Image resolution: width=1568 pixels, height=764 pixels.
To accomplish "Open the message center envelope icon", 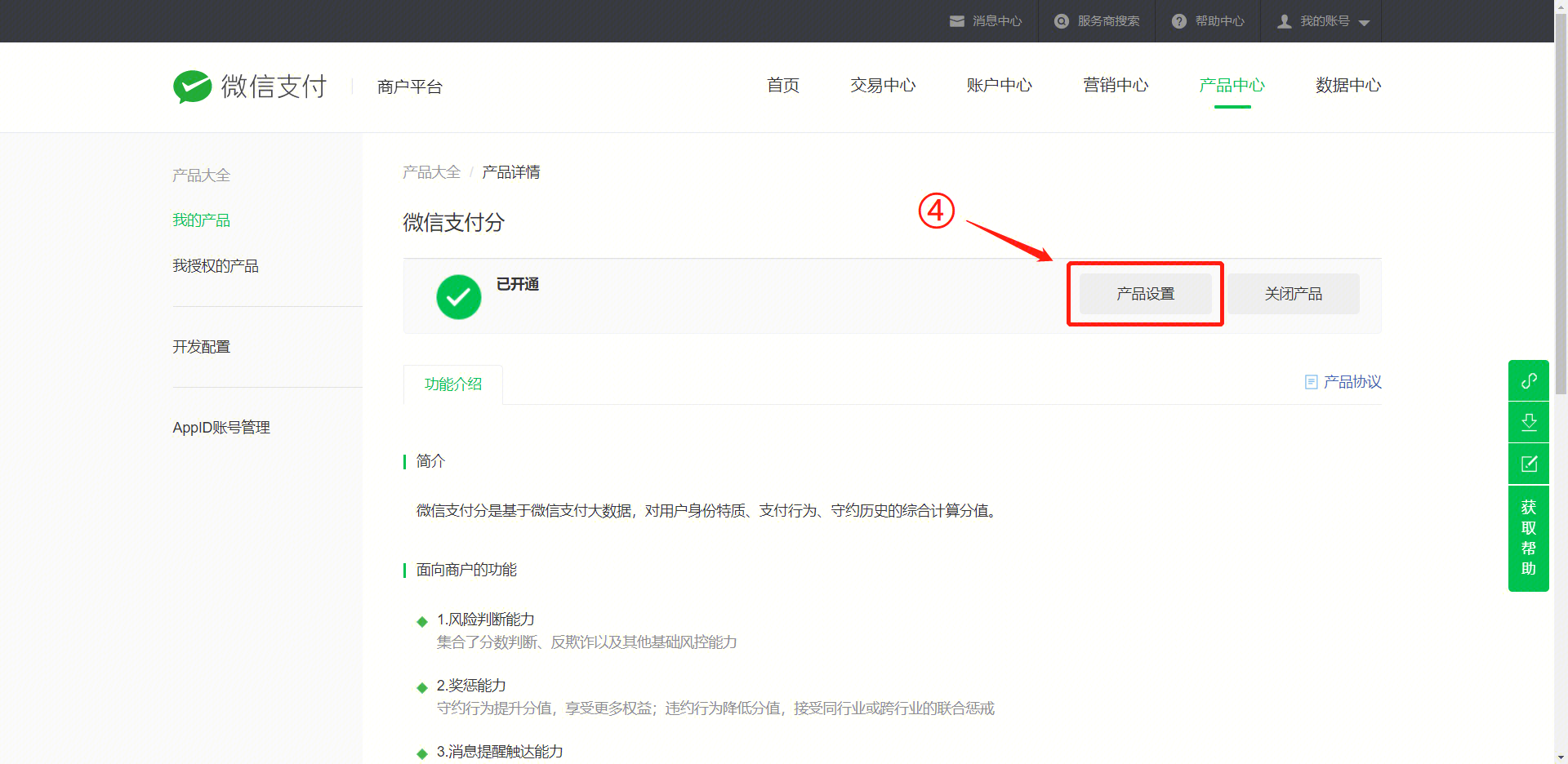I will 957,21.
